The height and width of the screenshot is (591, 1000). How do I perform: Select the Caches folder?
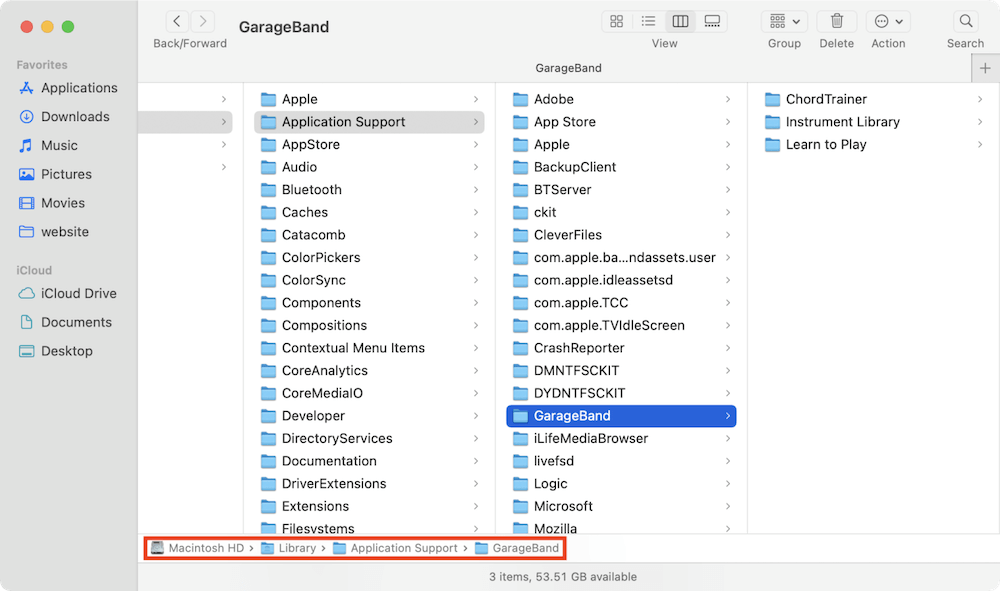tap(304, 212)
